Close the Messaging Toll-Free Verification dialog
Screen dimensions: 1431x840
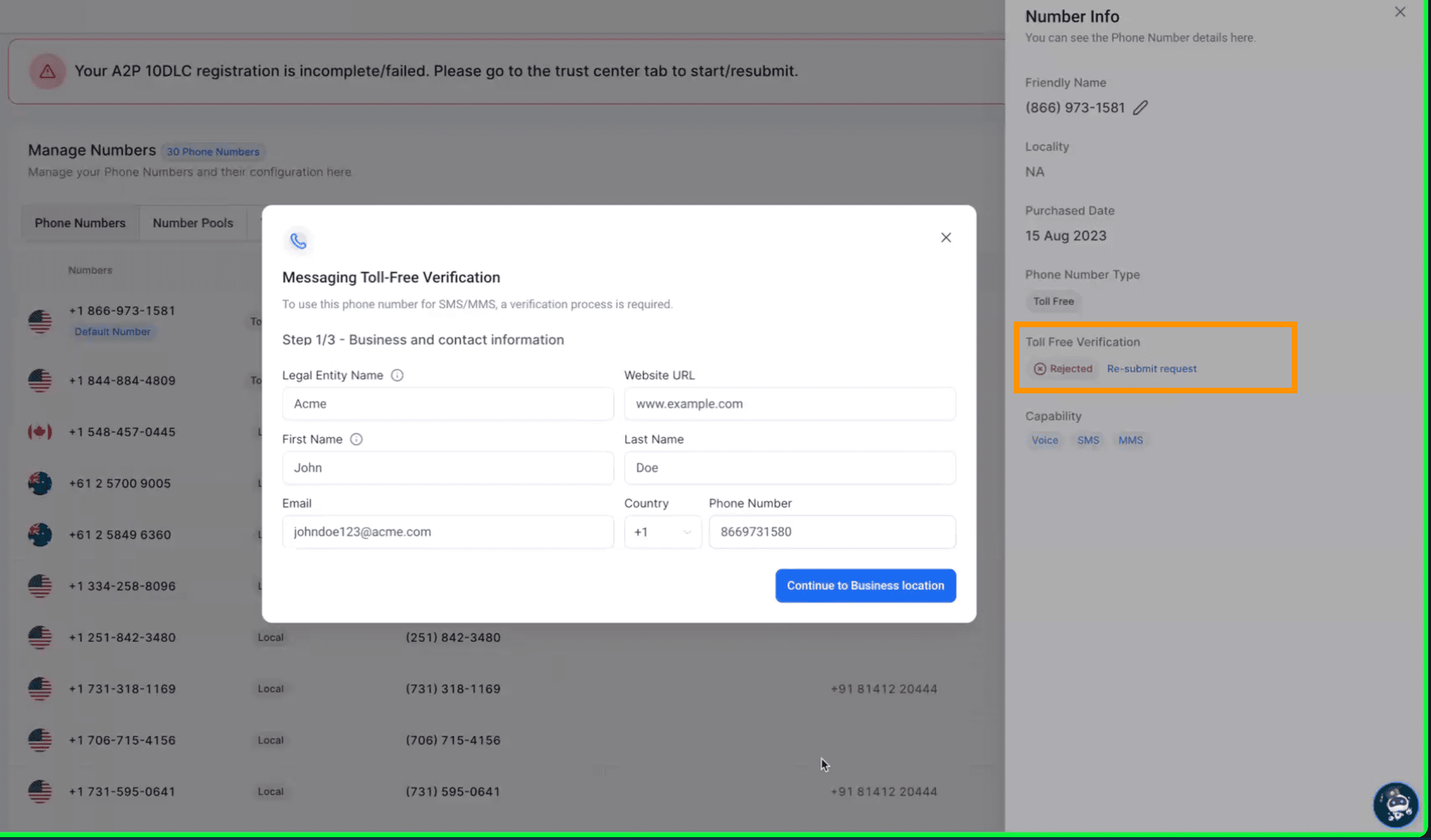[945, 237]
